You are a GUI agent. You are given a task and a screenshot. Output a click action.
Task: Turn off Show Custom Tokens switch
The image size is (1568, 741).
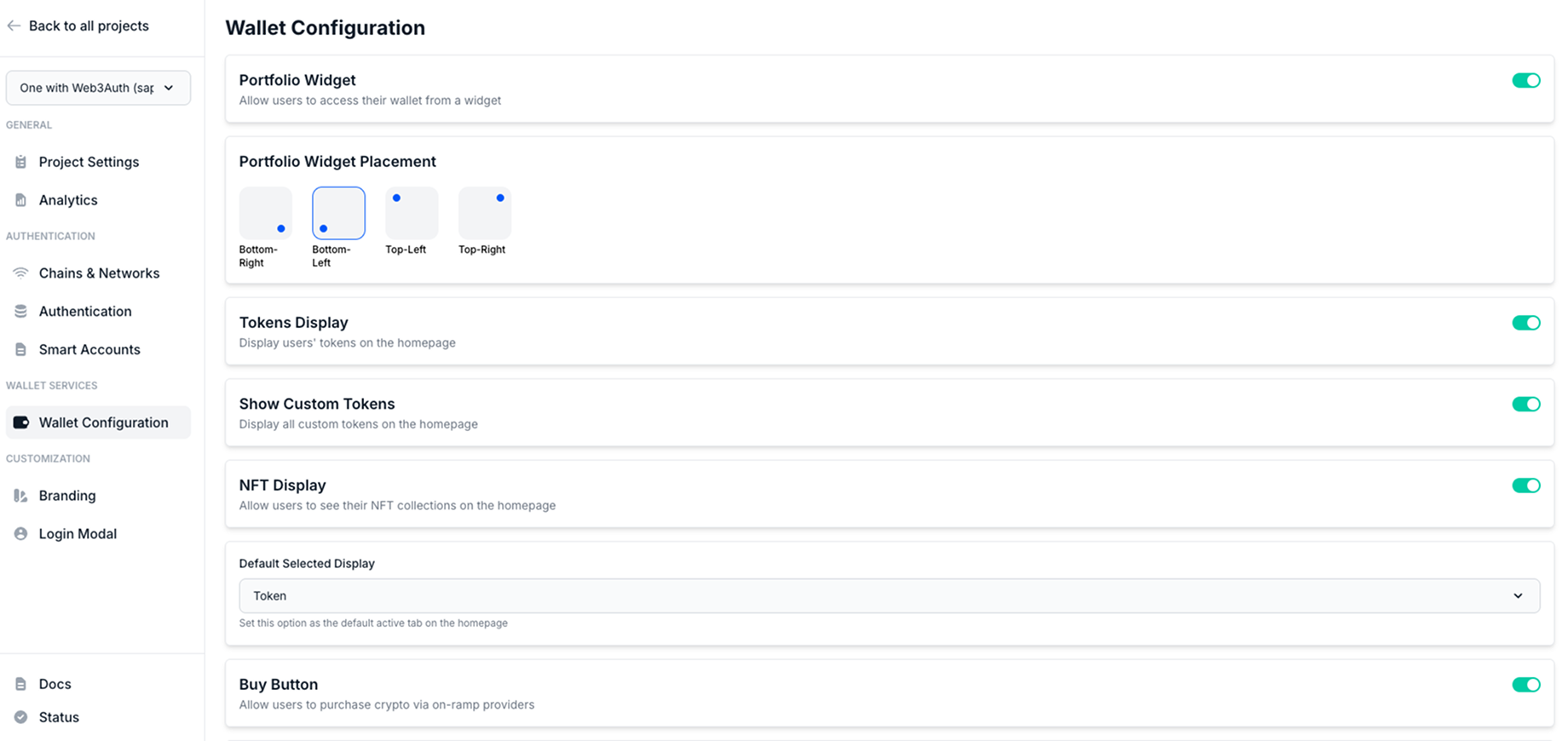1525,405
